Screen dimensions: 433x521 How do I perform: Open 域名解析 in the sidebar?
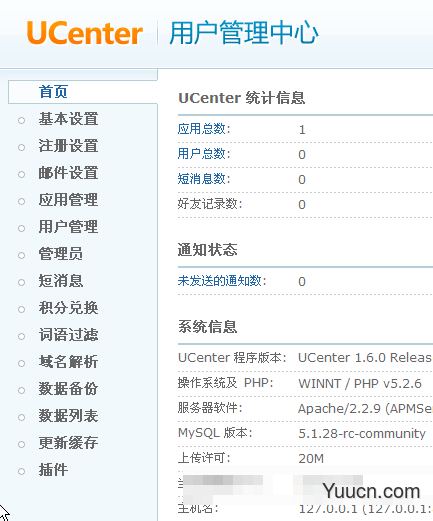(68, 362)
